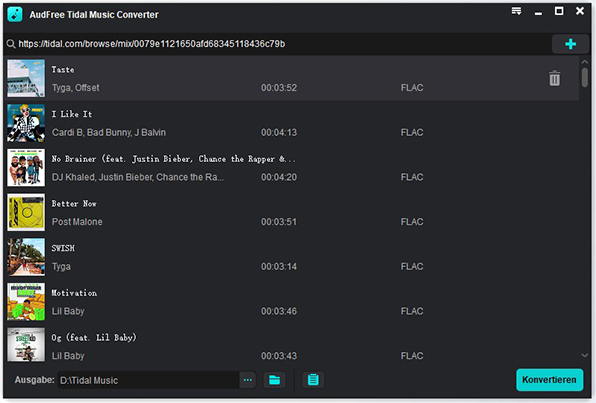
Task: Open the output folder icon
Action: click(274, 380)
